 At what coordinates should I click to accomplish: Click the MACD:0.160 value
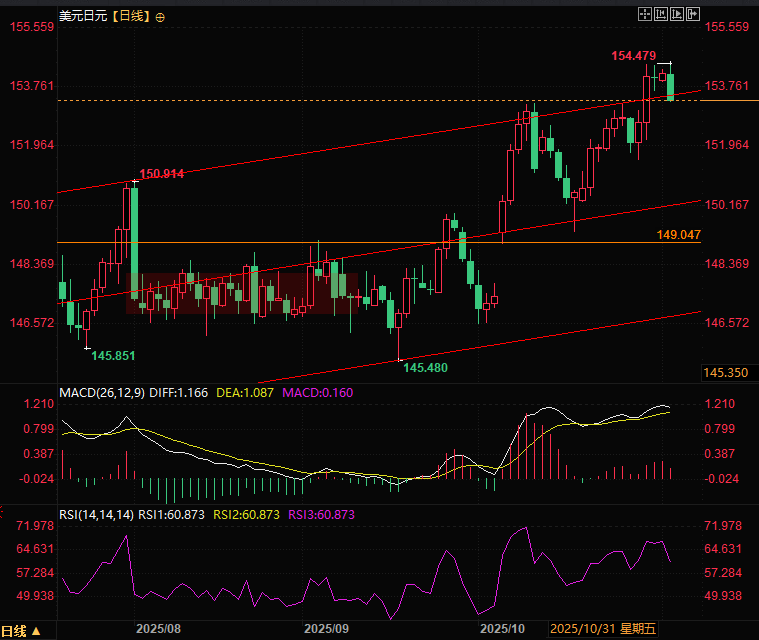coord(318,393)
